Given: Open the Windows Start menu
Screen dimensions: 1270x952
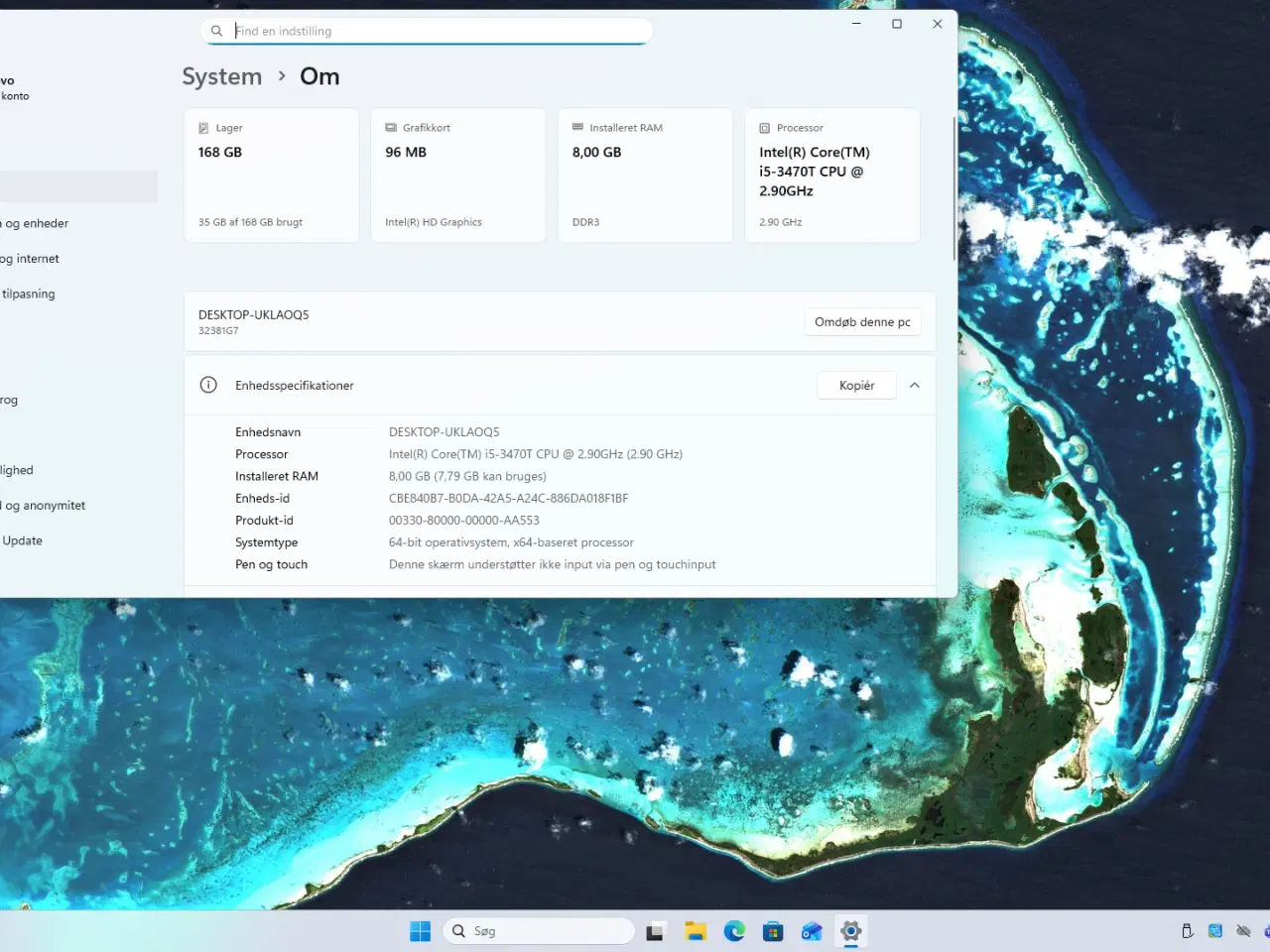Looking at the screenshot, I should coord(420,931).
